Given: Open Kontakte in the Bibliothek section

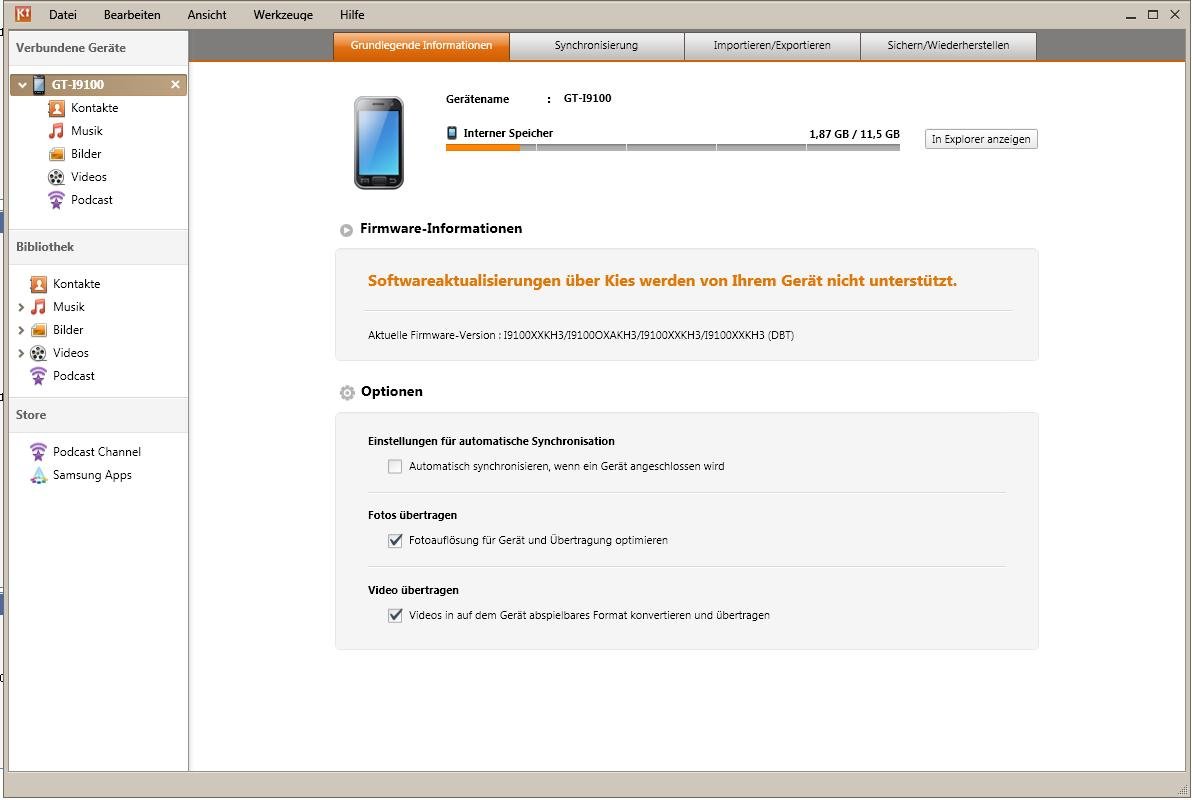Looking at the screenshot, I should pyautogui.click(x=76, y=284).
